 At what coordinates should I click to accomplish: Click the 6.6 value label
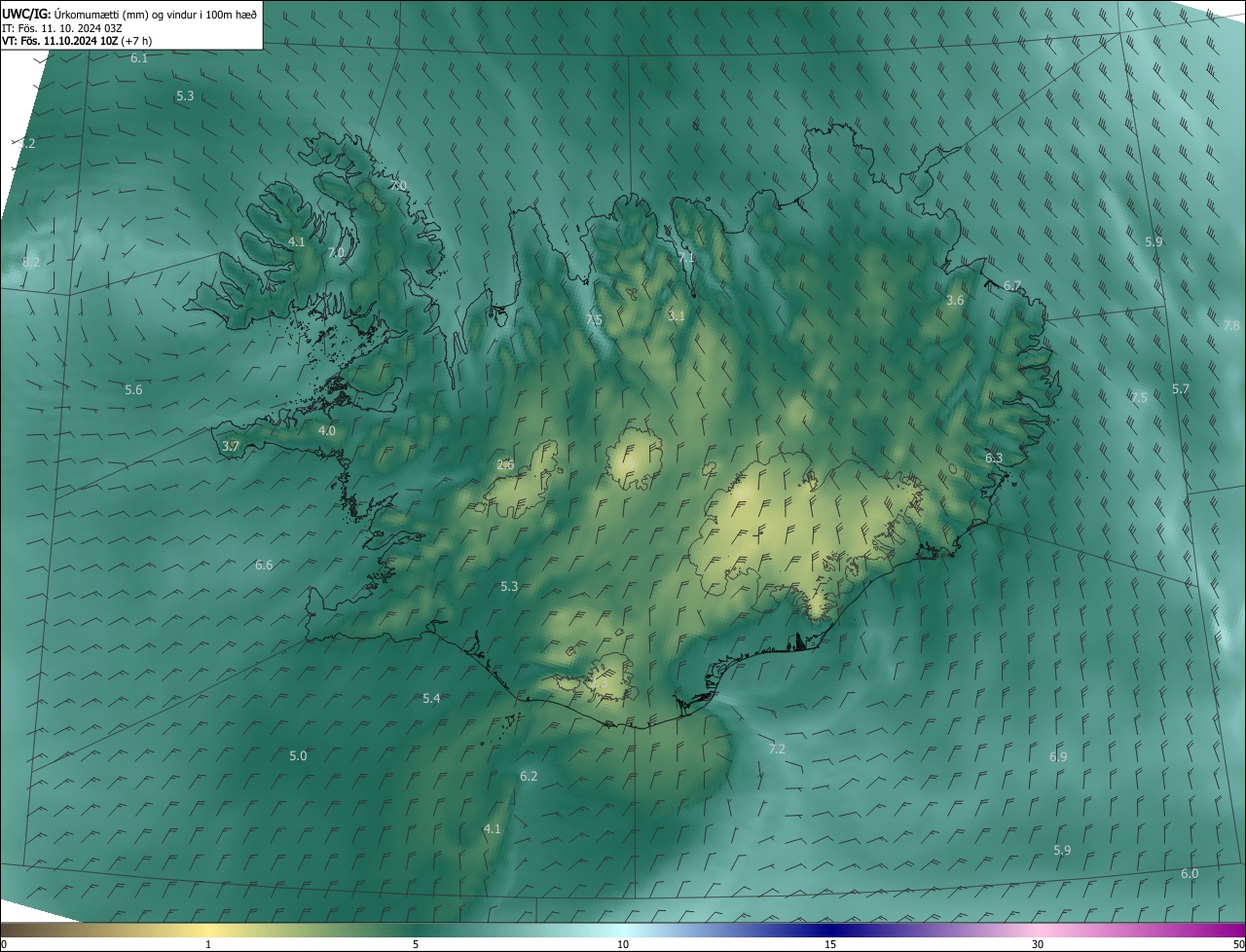[264, 566]
